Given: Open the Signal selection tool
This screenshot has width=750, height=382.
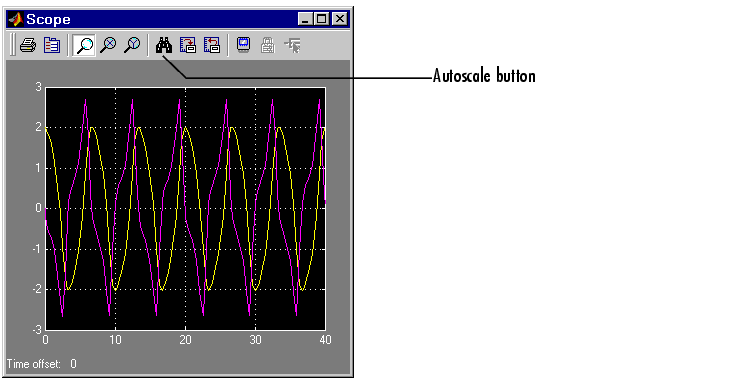Looking at the screenshot, I should (292, 45).
